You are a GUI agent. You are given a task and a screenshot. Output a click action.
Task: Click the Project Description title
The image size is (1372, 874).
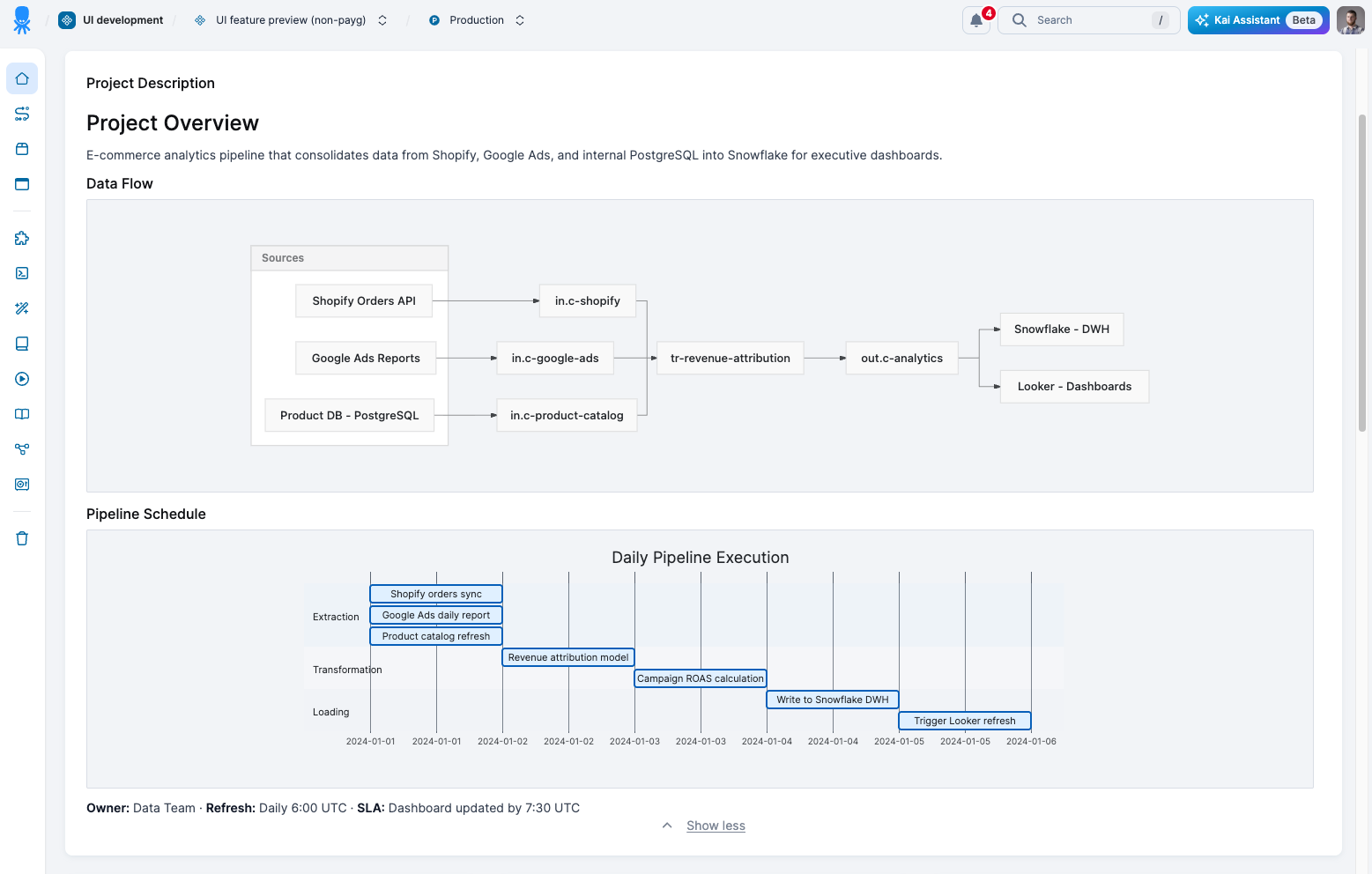pyautogui.click(x=151, y=83)
